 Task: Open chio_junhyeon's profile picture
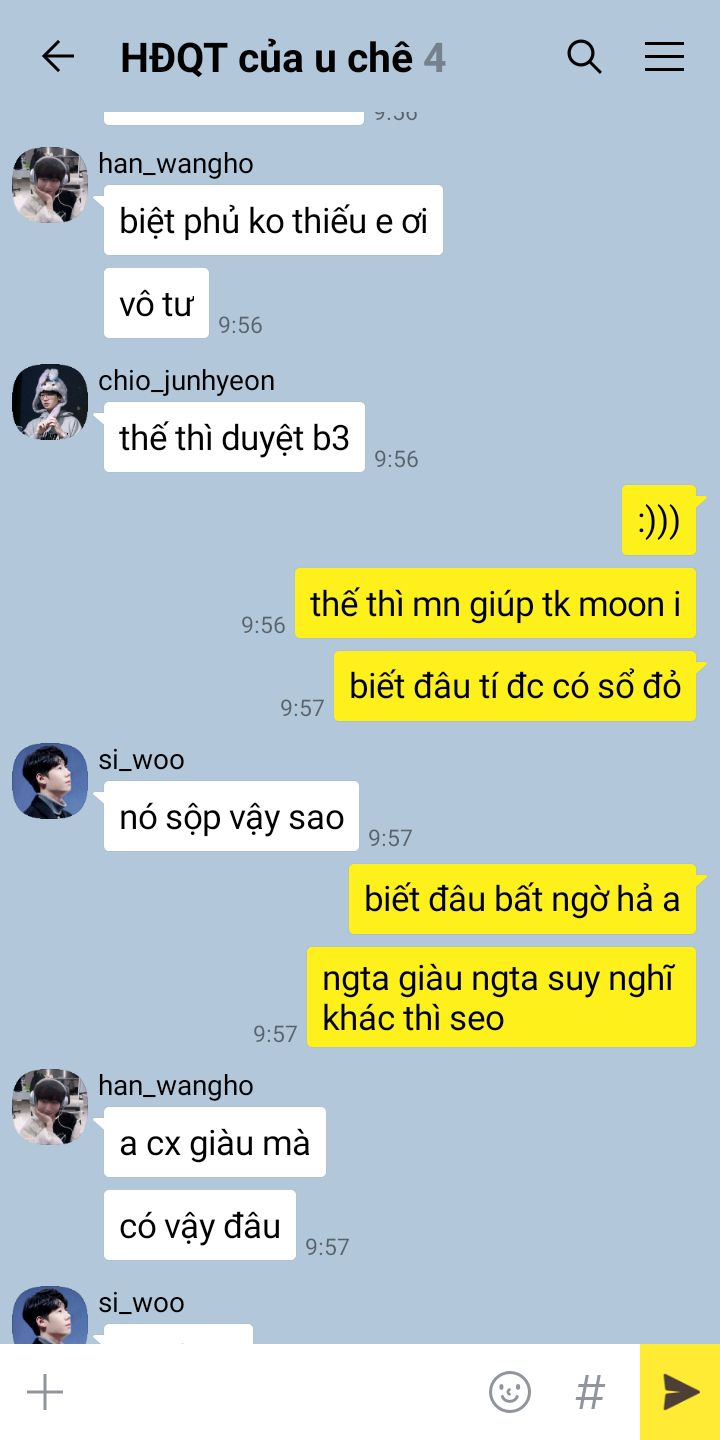point(50,402)
